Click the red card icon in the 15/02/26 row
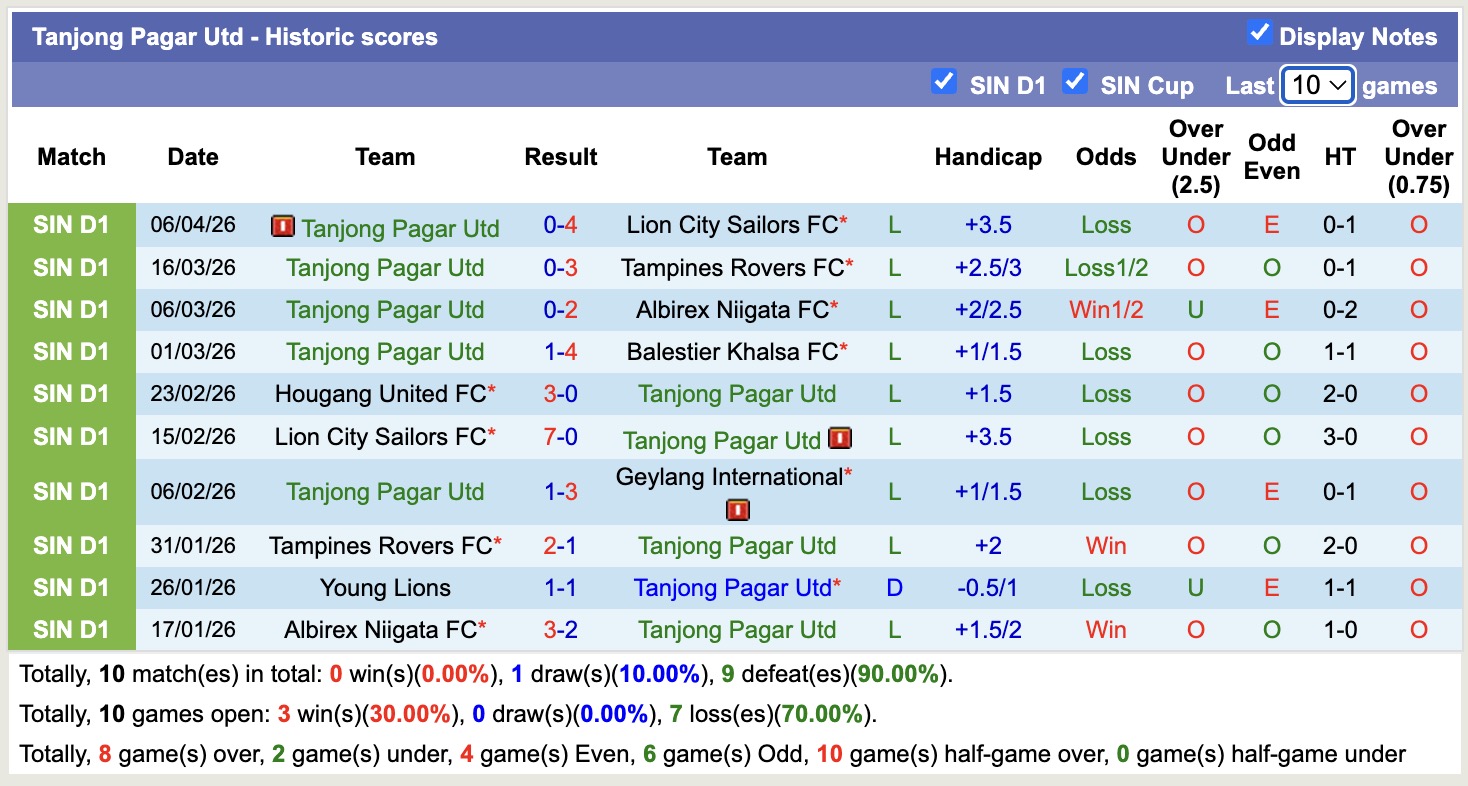 (x=840, y=438)
